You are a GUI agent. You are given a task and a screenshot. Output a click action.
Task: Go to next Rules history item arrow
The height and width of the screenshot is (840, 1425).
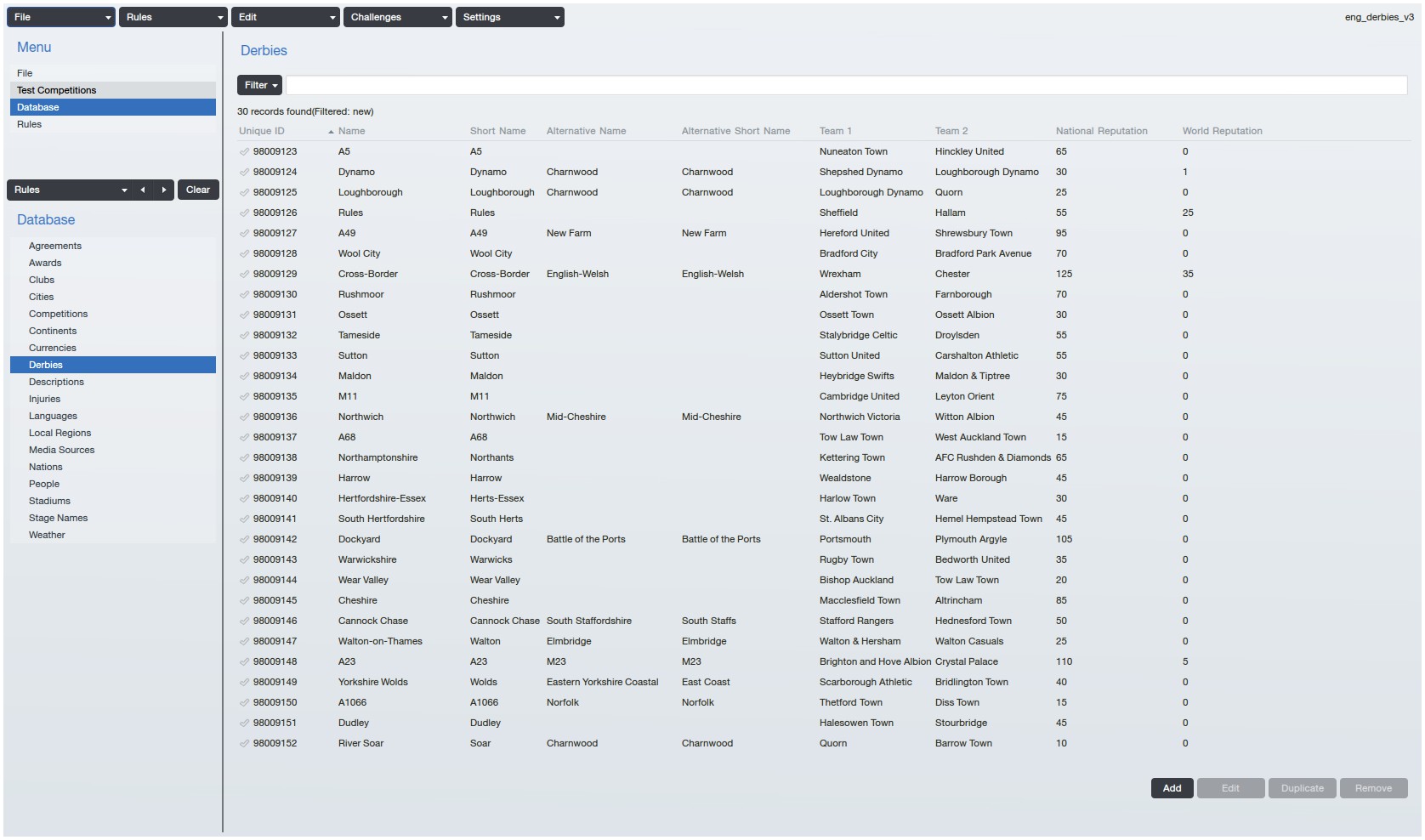[164, 190]
